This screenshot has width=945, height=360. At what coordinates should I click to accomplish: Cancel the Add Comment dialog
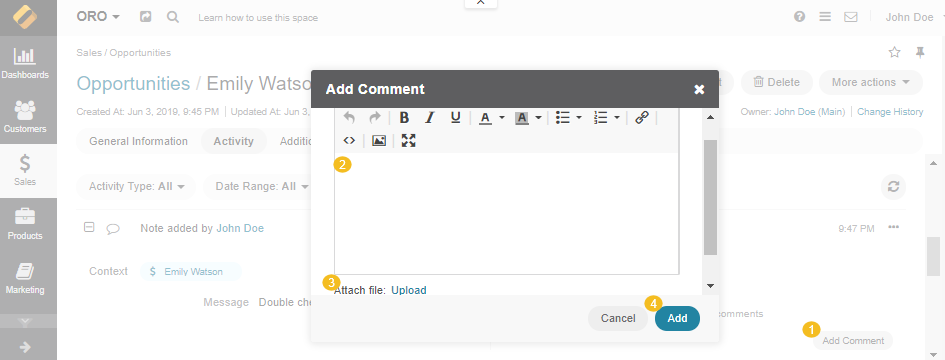tap(618, 318)
